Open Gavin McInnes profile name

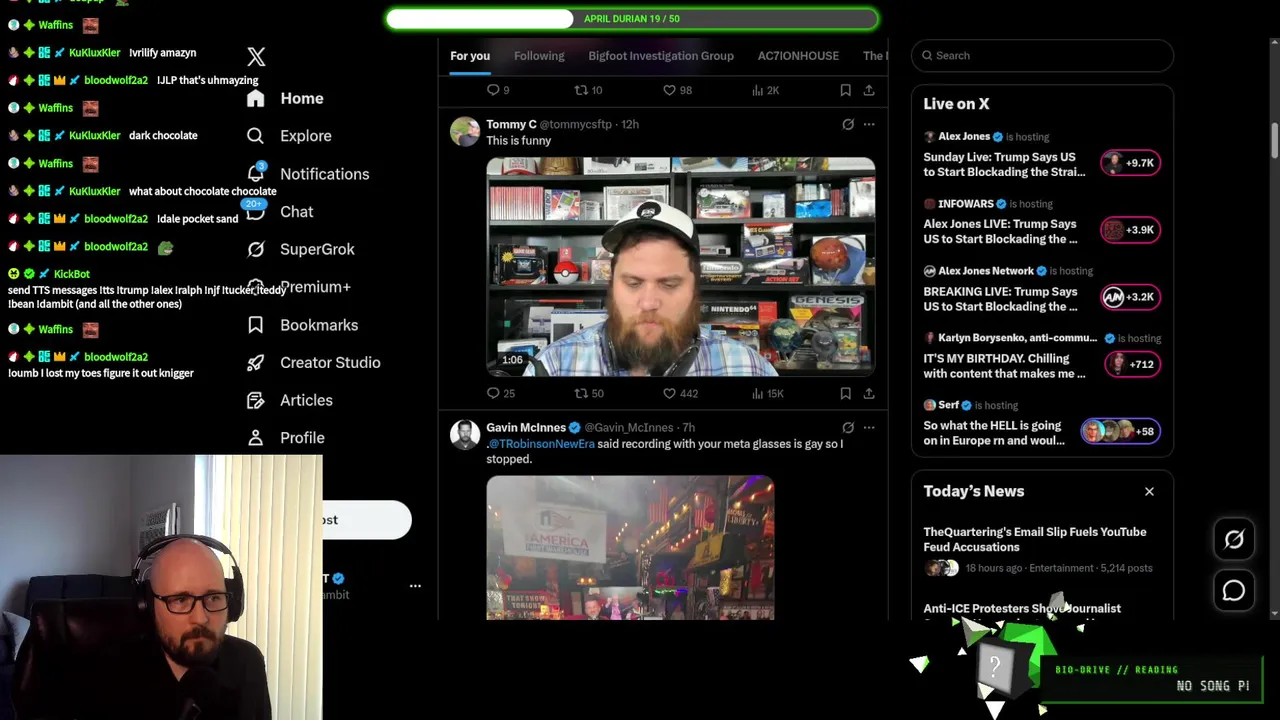coord(526,428)
